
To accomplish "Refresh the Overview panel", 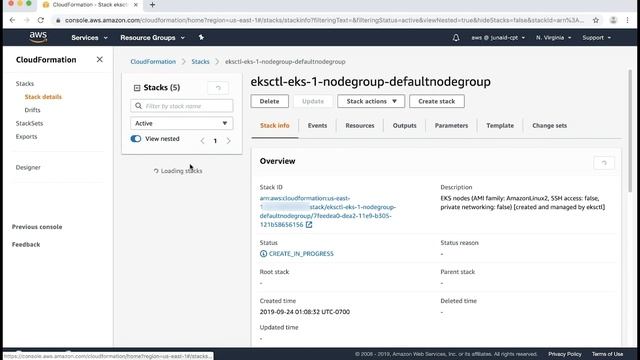I will (604, 163).
